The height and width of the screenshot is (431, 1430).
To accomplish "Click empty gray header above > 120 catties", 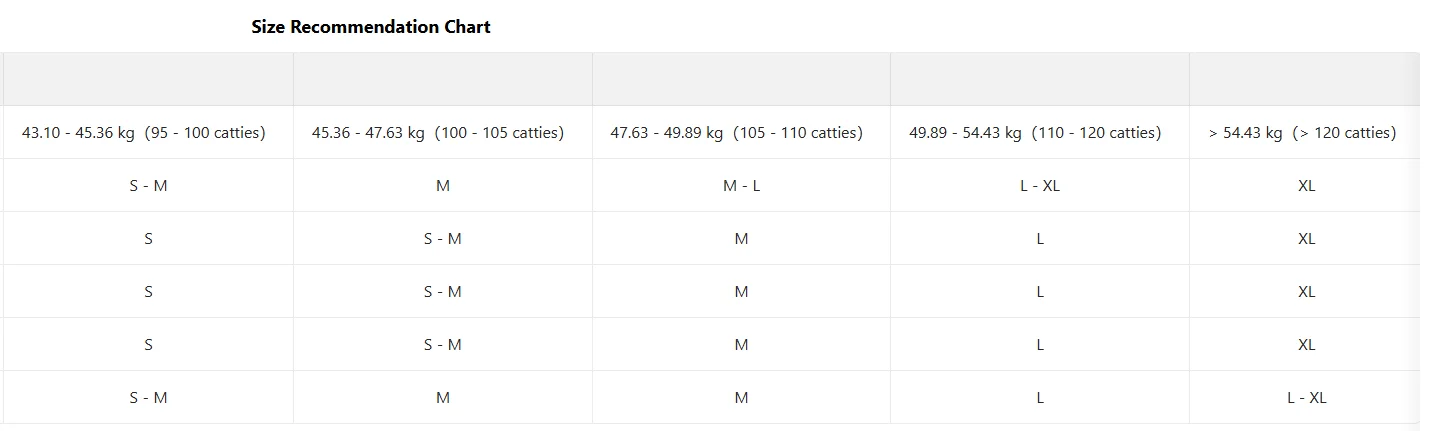I will (x=1304, y=80).
